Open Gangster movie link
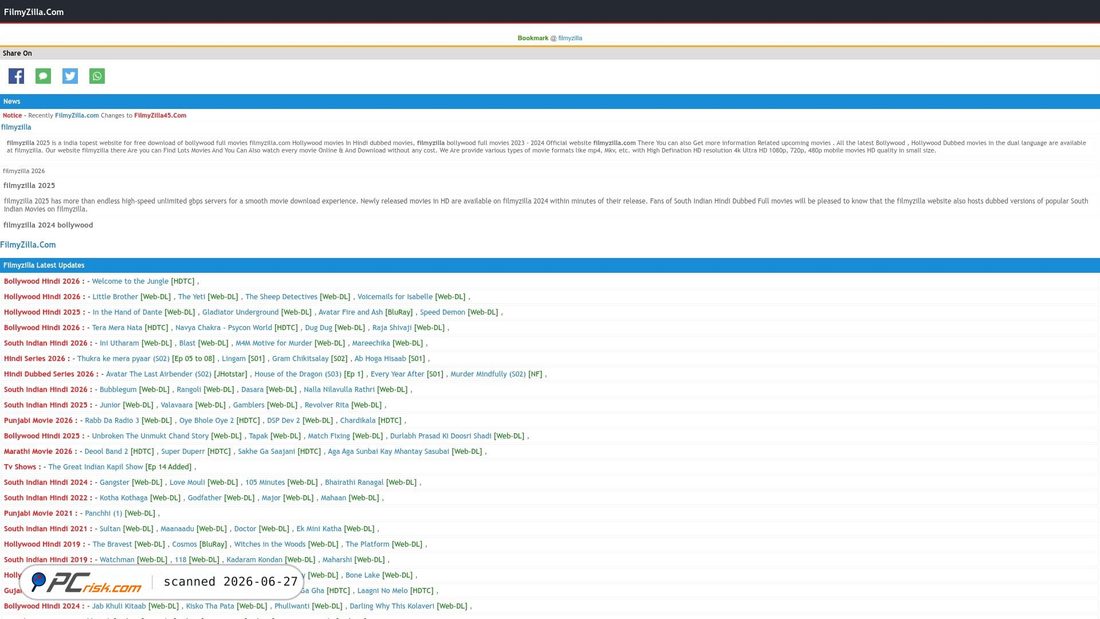 [114, 482]
